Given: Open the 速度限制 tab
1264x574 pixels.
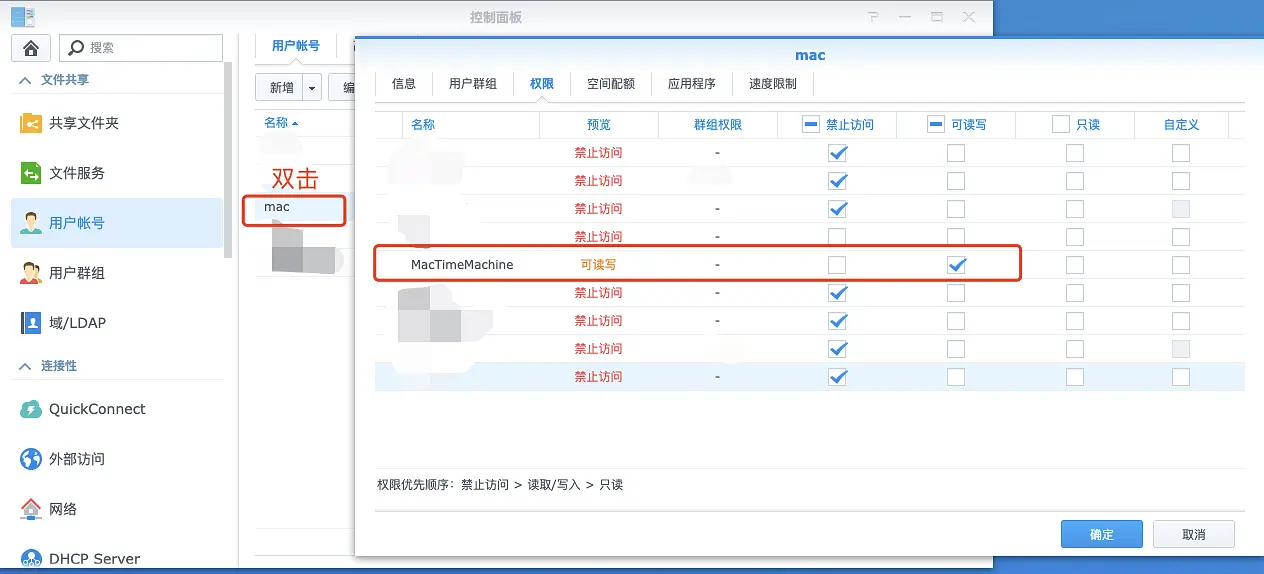Looking at the screenshot, I should (x=773, y=84).
